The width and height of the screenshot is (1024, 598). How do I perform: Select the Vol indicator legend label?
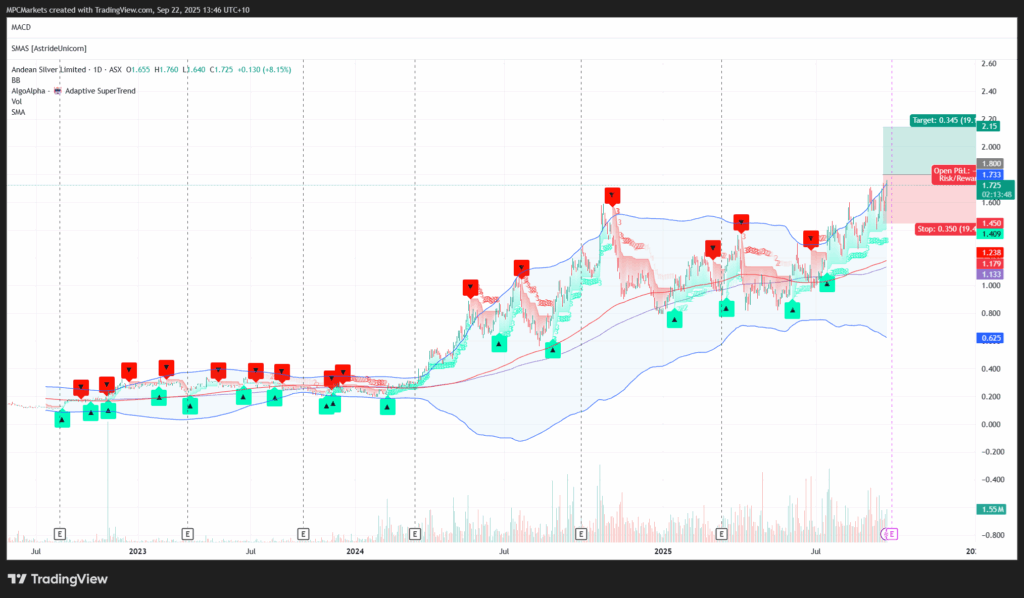pos(16,101)
